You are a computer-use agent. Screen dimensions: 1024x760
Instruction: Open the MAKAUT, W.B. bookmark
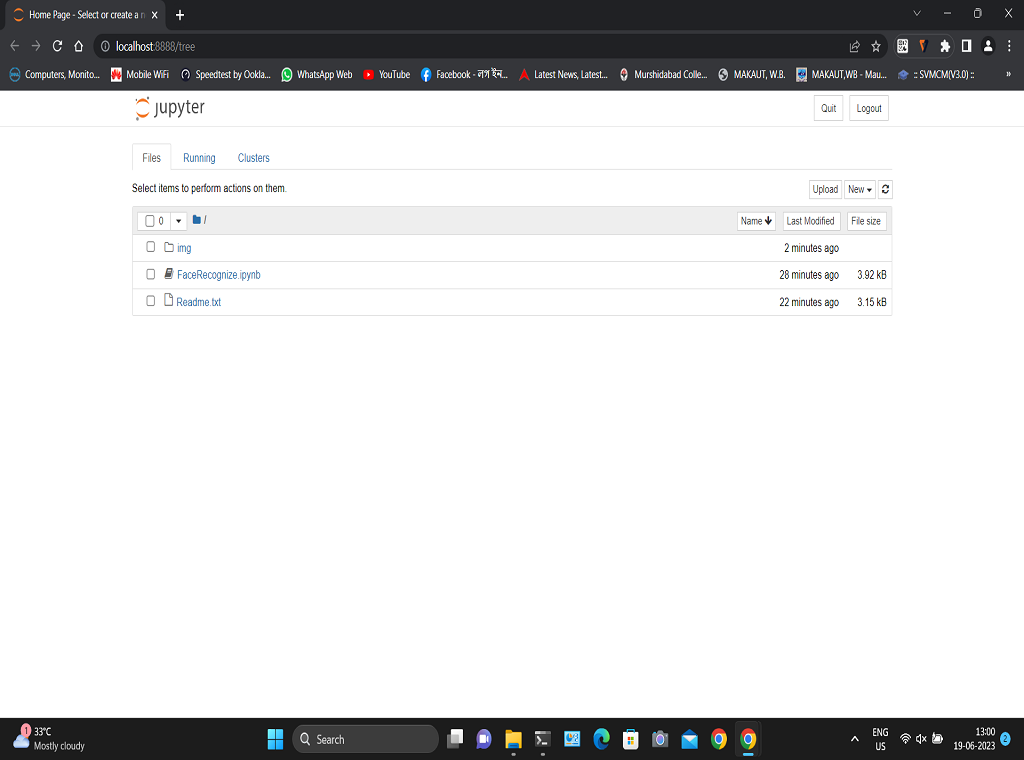click(752, 74)
